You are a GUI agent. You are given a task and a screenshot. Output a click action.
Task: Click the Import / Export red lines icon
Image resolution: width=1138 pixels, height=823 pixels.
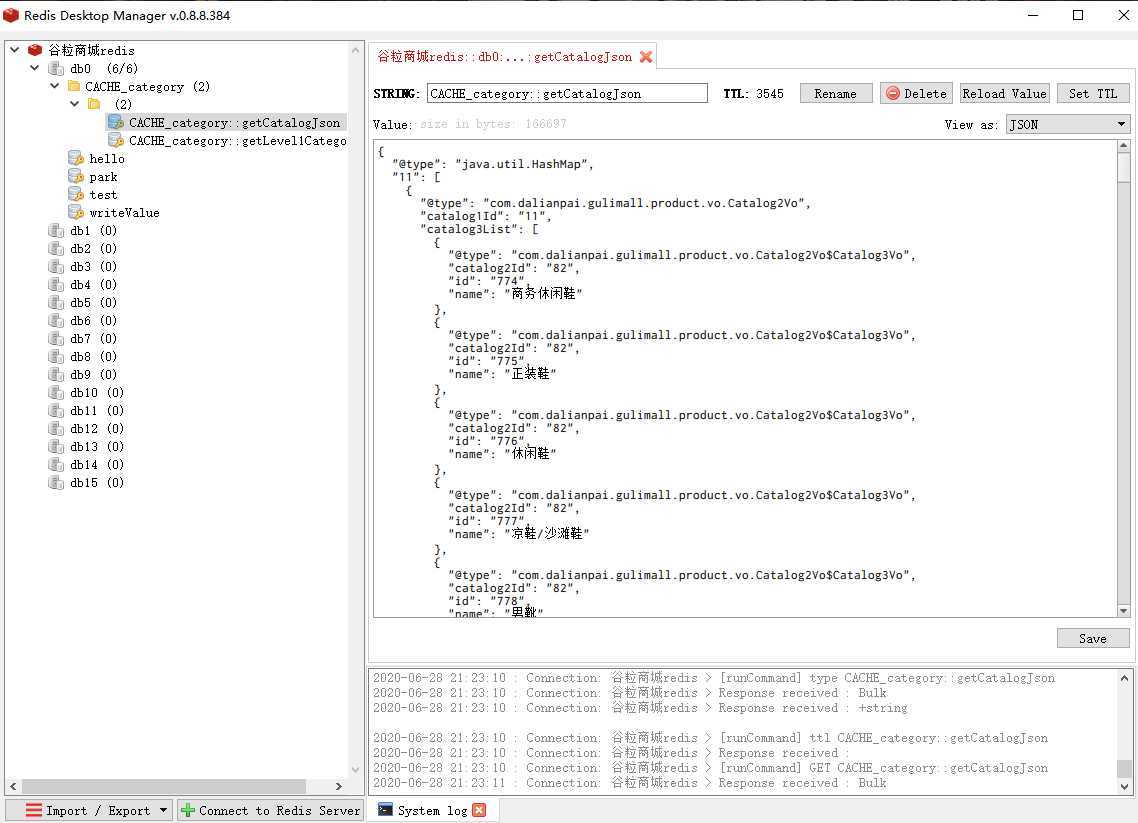[33, 810]
